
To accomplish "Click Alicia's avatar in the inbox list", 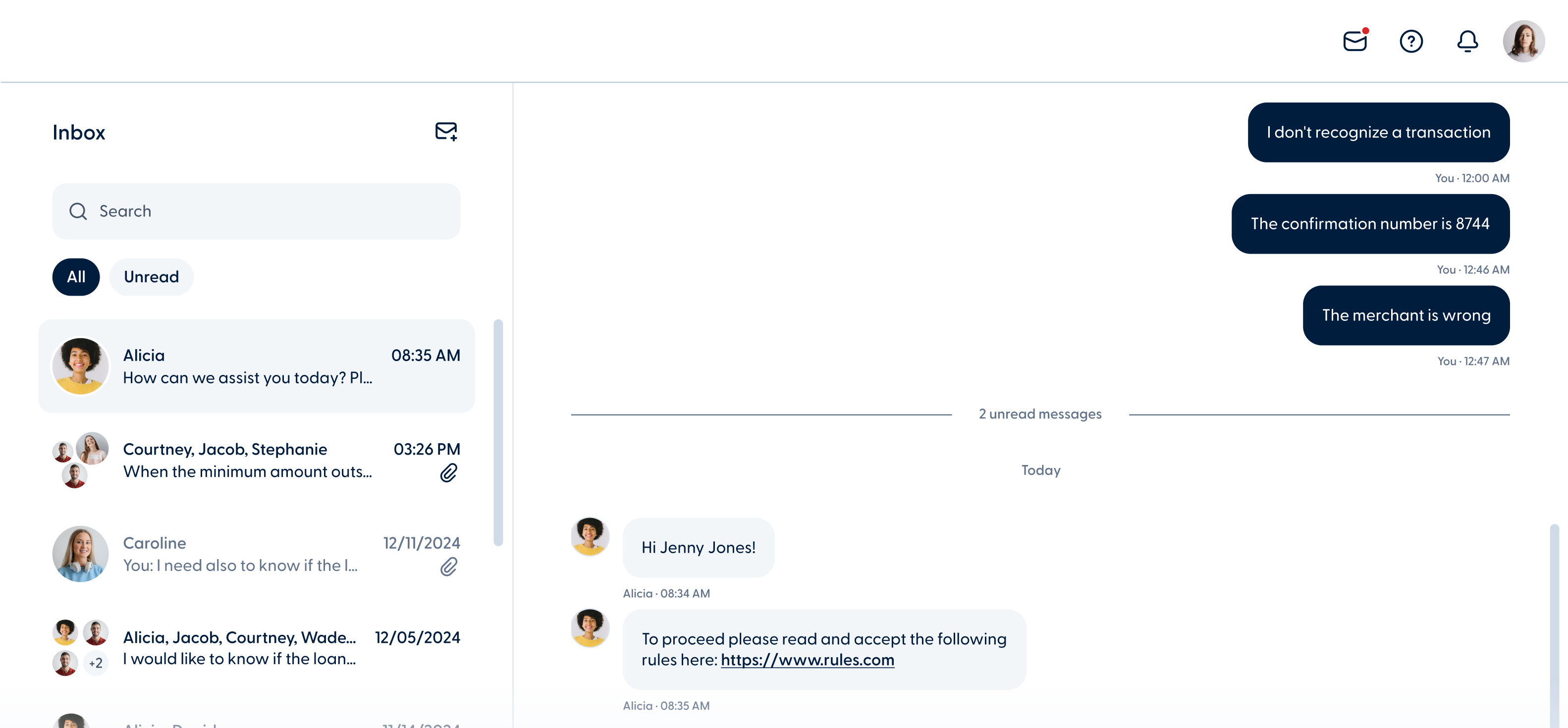I will pos(80,366).
